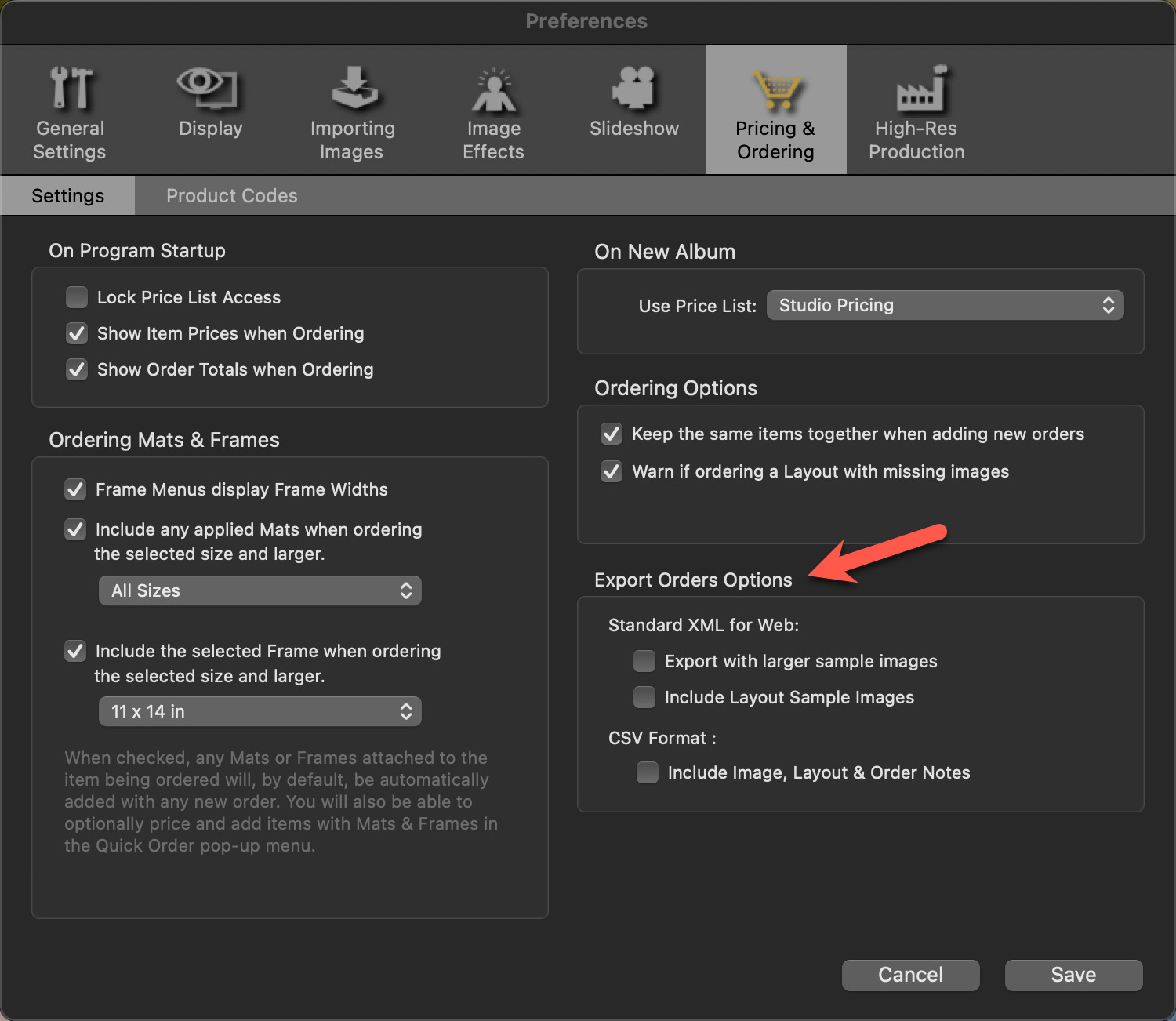
Task: Expand the All Sizes mat dropdown
Action: click(x=260, y=590)
